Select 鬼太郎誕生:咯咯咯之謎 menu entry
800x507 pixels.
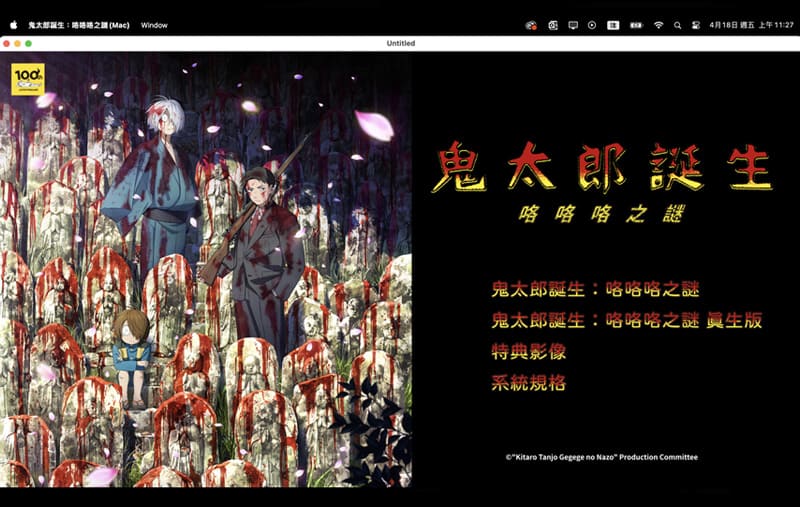(x=595, y=289)
